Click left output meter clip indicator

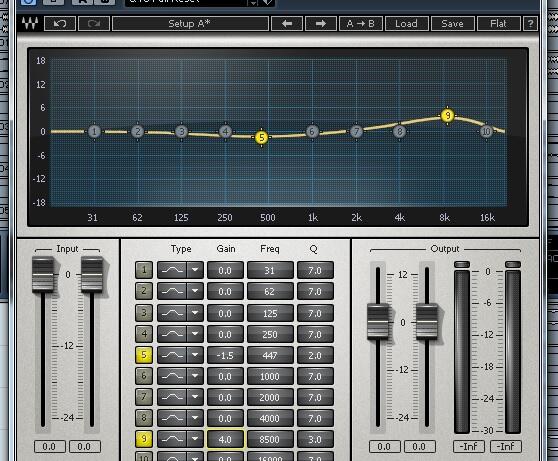pyautogui.click(x=462, y=264)
